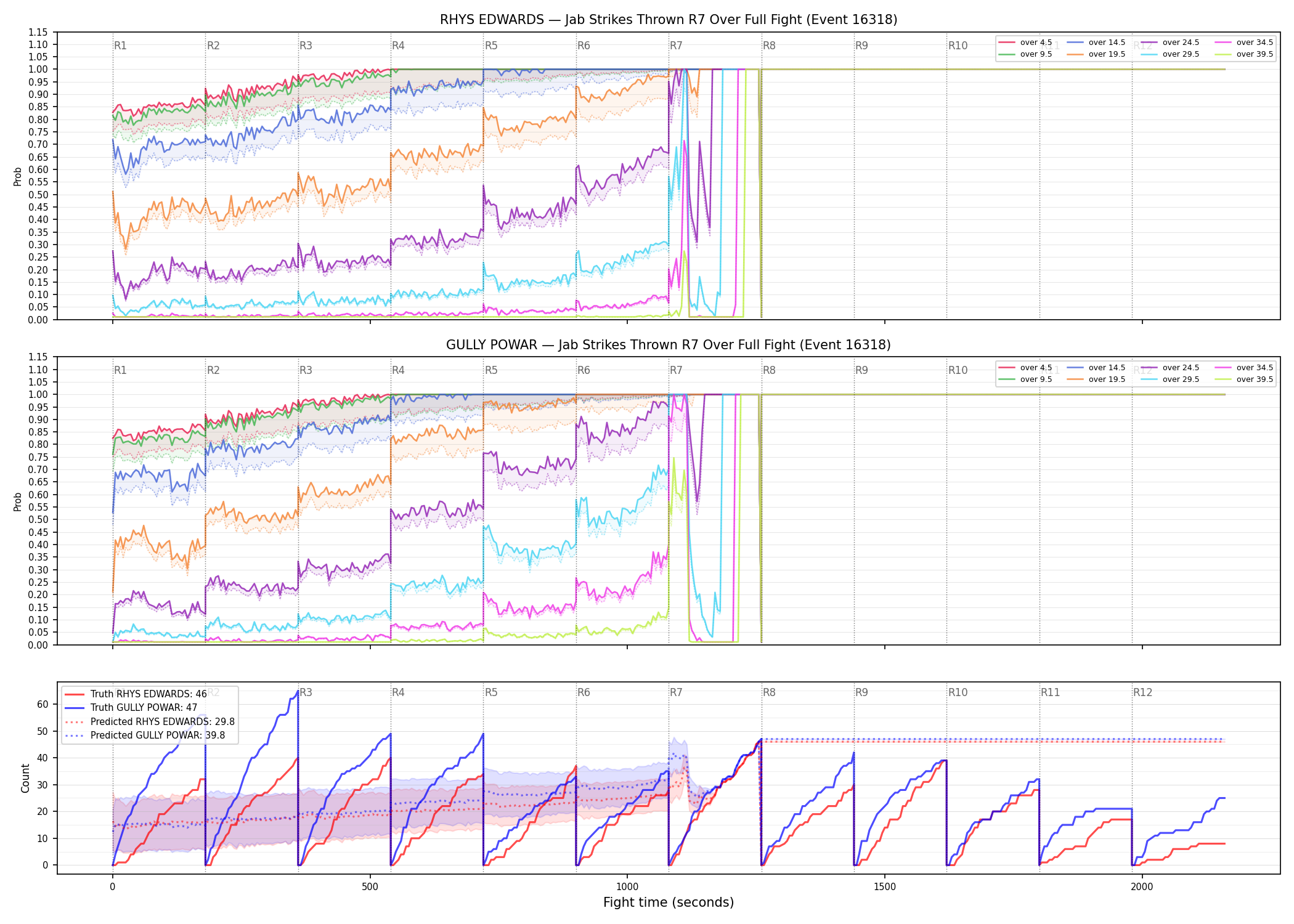
Task: Click the '2000' x-axis tick label
Action: click(x=1142, y=887)
